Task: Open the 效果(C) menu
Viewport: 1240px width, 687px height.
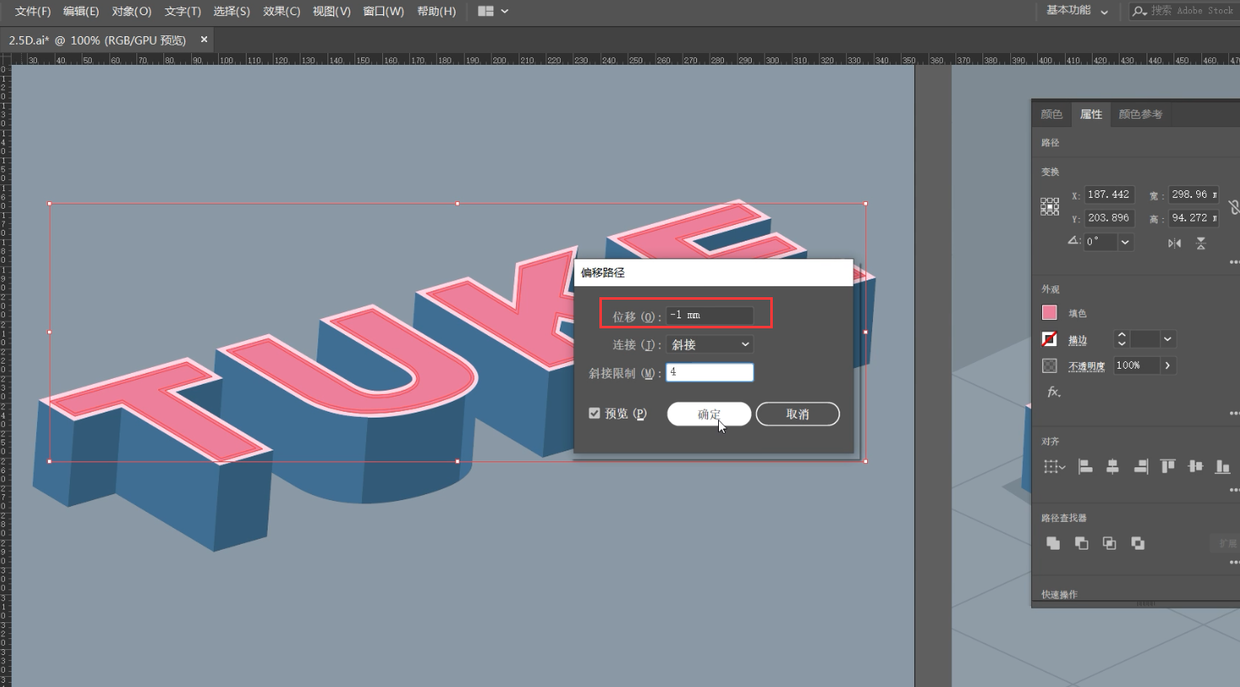Action: tap(281, 11)
